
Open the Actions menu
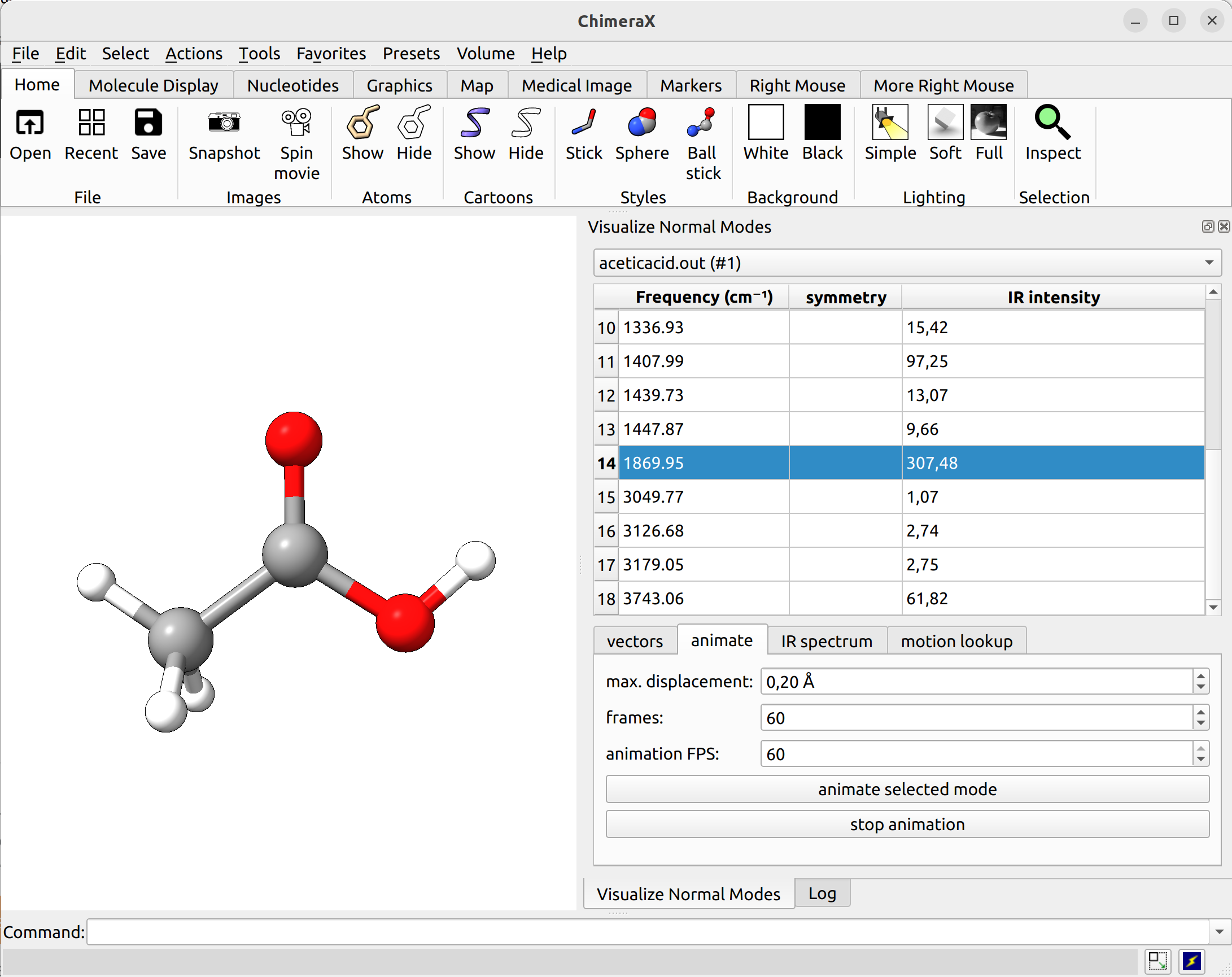point(194,54)
